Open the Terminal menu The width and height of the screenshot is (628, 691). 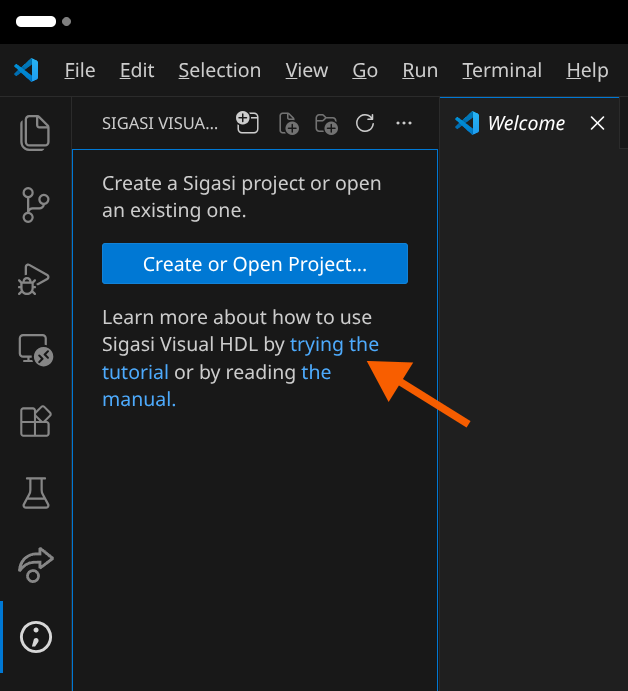(x=502, y=70)
